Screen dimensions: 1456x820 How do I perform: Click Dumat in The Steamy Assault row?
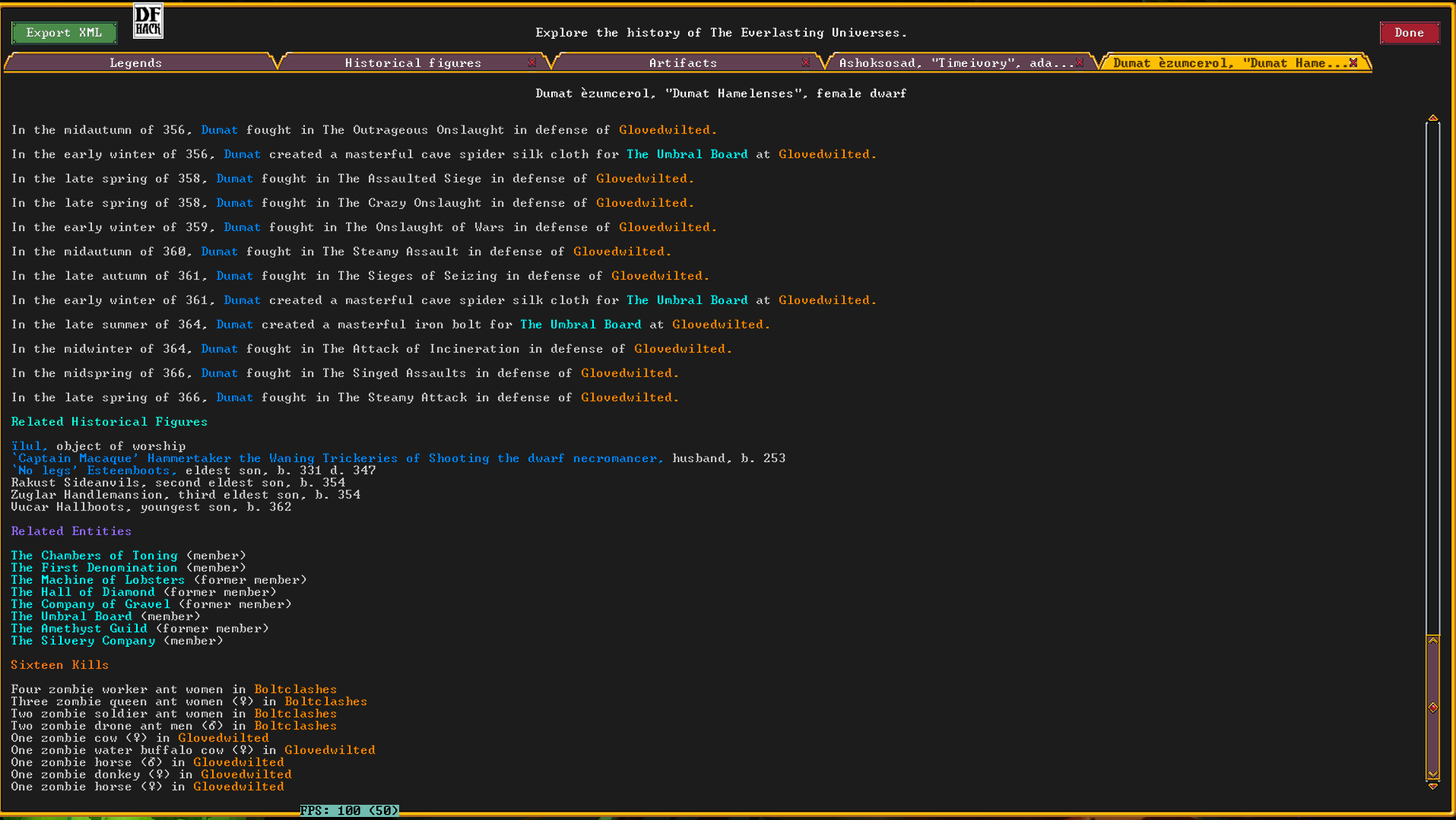220,252
